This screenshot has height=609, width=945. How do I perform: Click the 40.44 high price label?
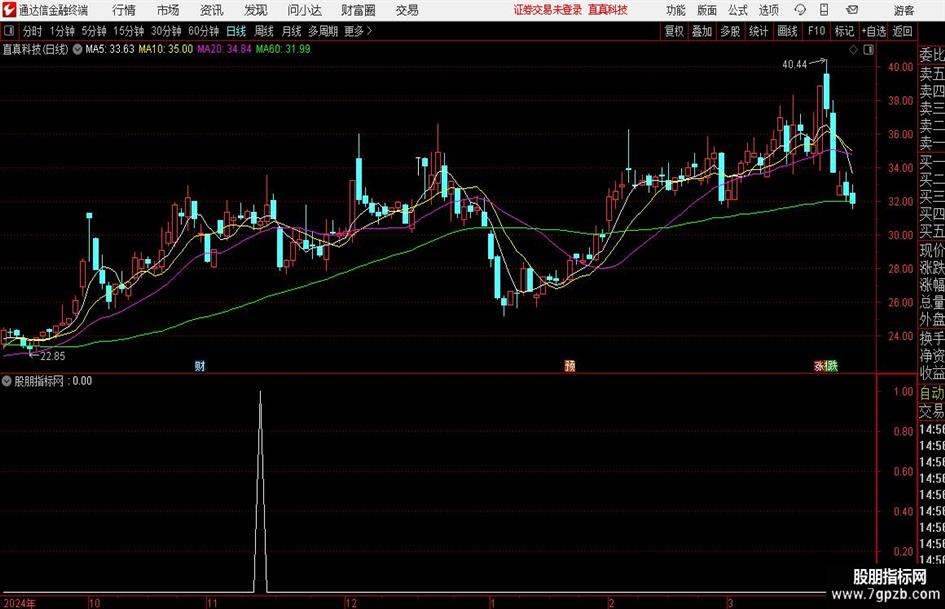(794, 65)
